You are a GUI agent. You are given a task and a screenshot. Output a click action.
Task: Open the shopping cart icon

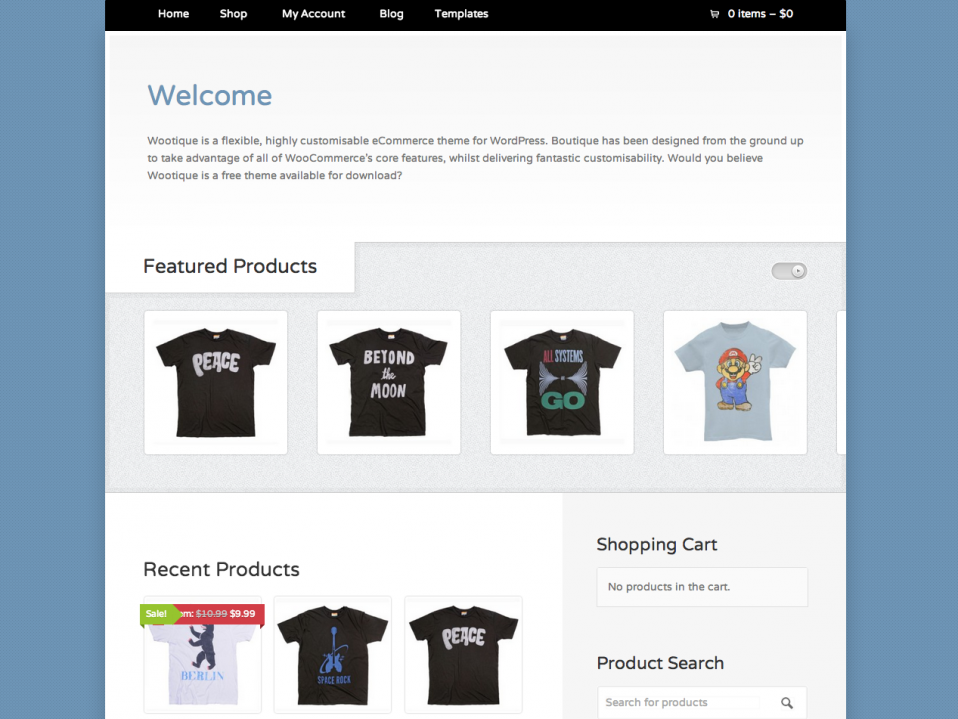pos(714,14)
